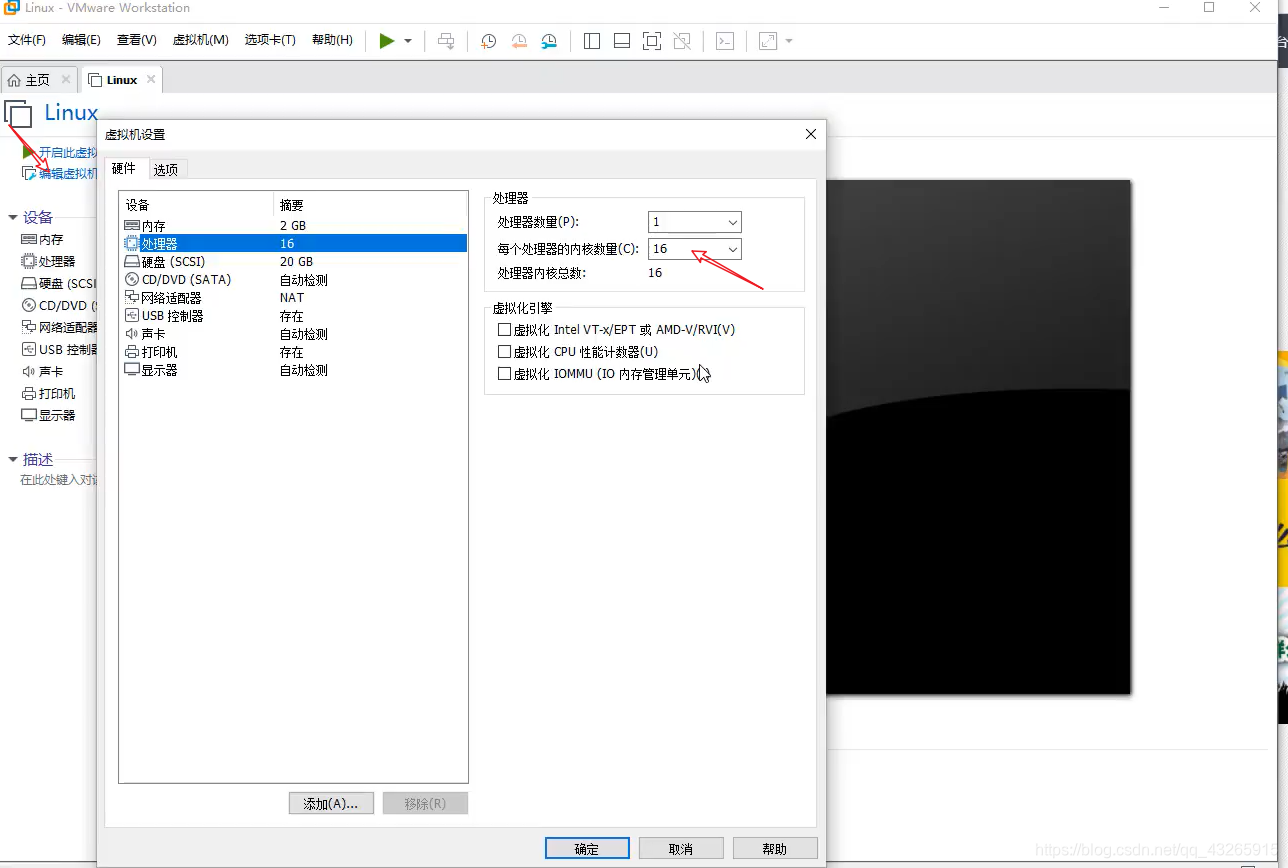Take a snapshot using the clock-plus icon
The height and width of the screenshot is (868, 1288).
tap(488, 41)
